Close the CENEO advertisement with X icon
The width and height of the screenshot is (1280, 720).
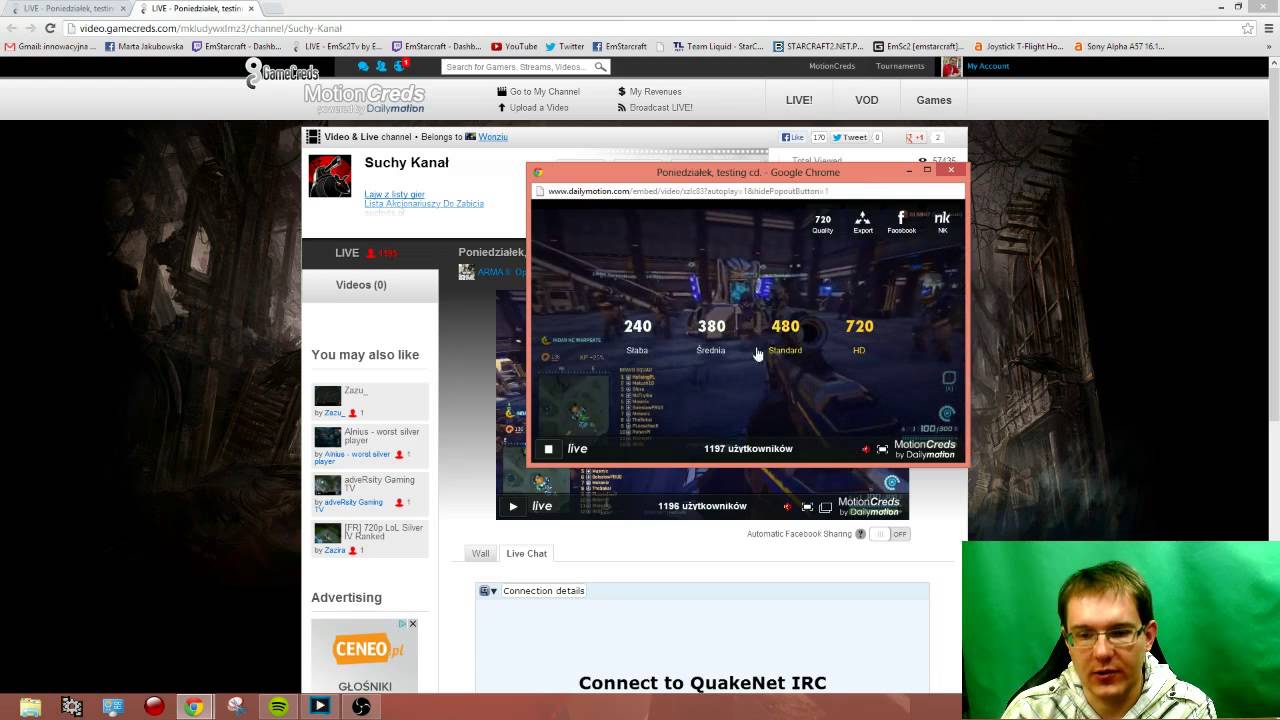[x=412, y=624]
